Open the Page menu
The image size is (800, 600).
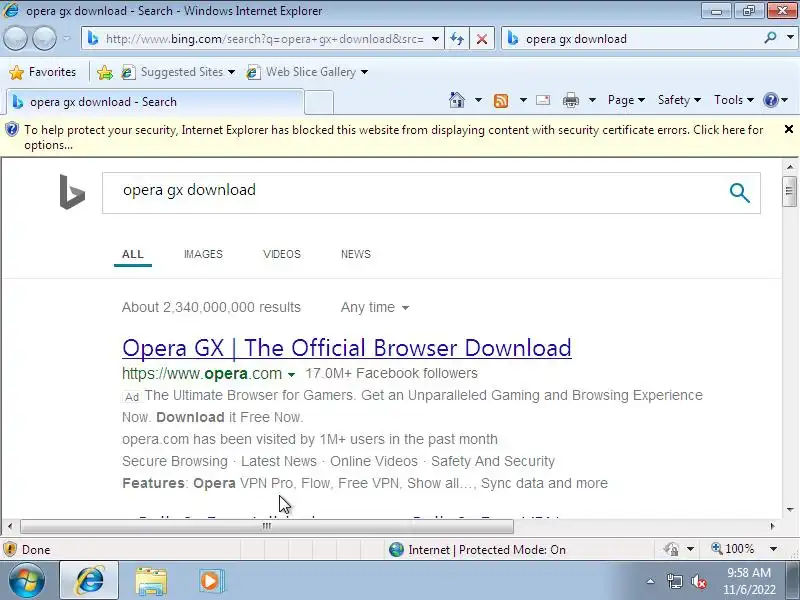(x=626, y=100)
